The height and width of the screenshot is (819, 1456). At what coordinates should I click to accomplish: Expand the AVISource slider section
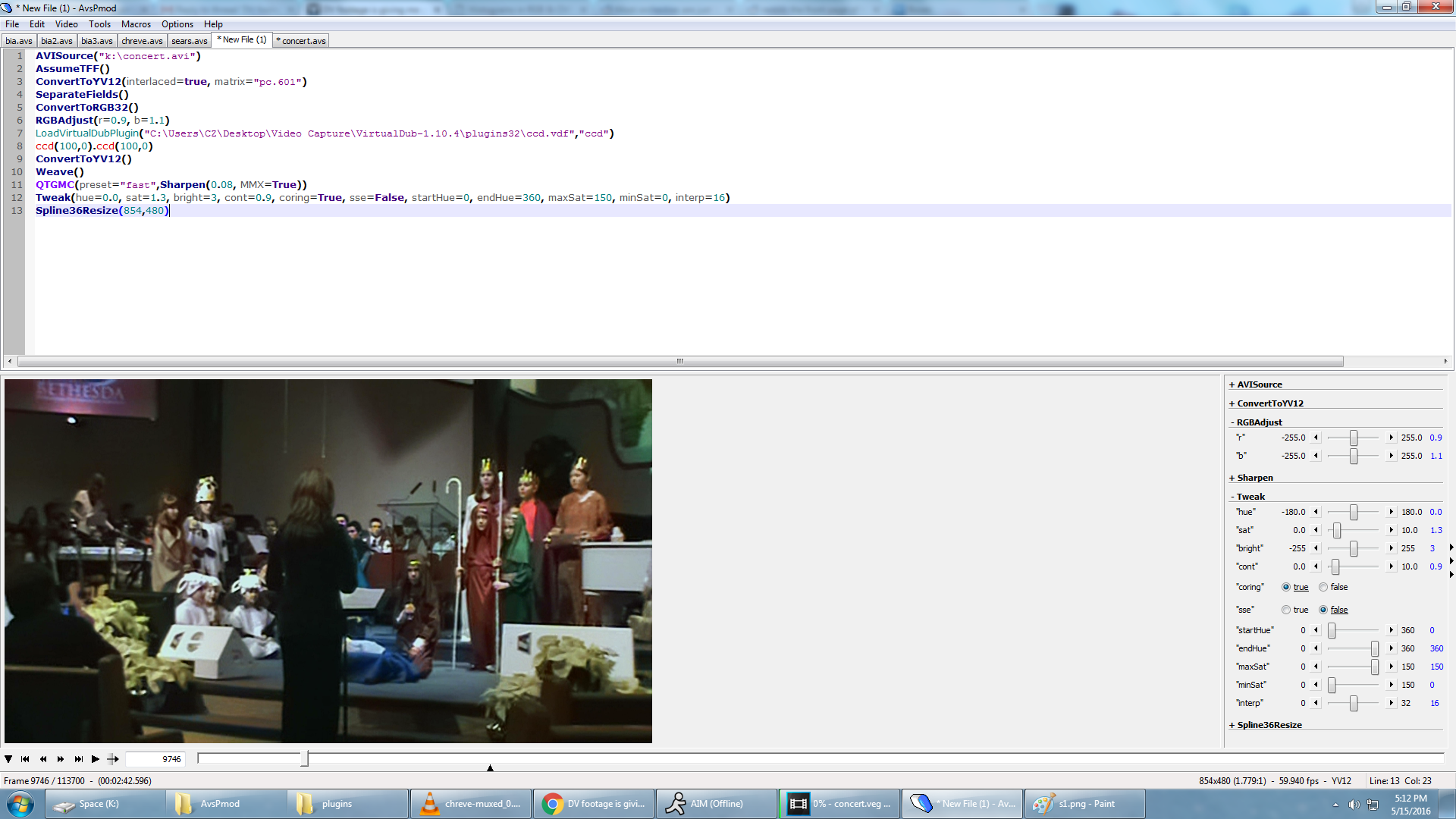pos(1259,384)
